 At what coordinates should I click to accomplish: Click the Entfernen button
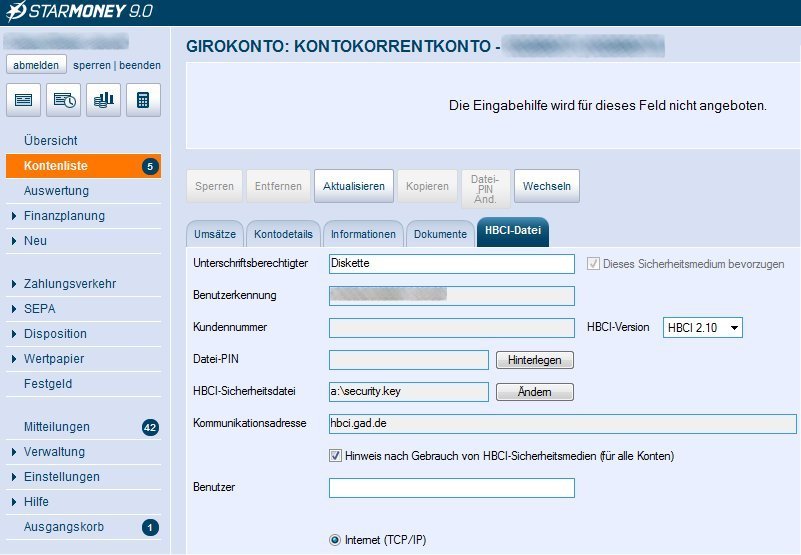pyautogui.click(x=278, y=187)
